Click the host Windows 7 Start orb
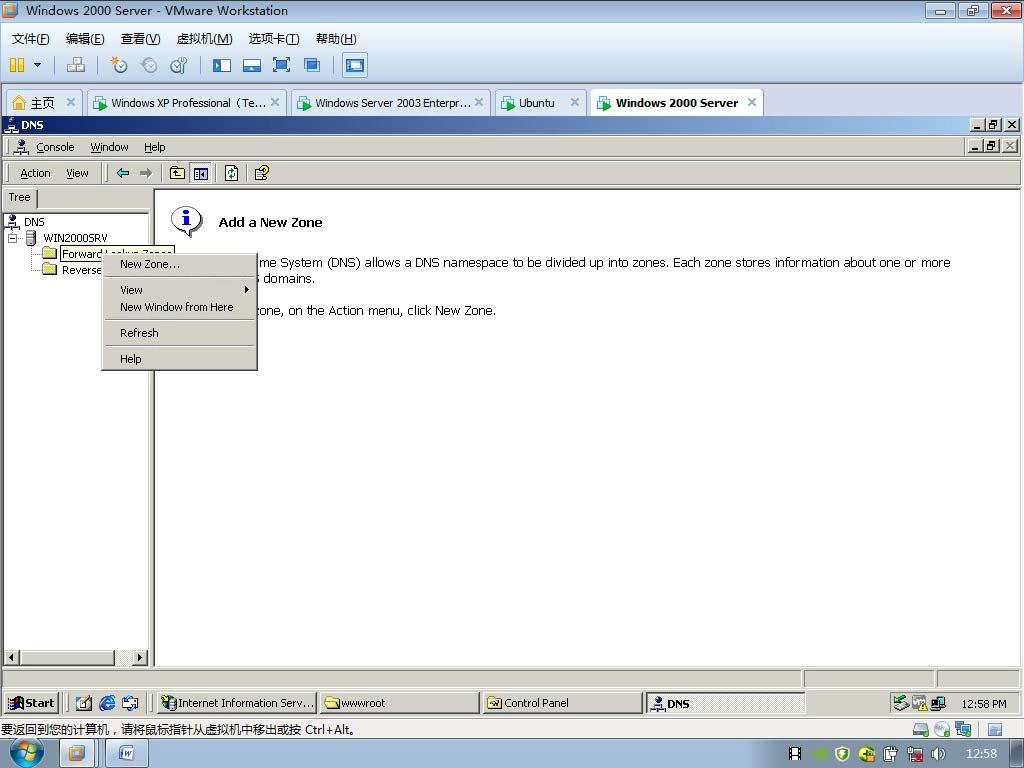The height and width of the screenshot is (768, 1024). (26, 753)
